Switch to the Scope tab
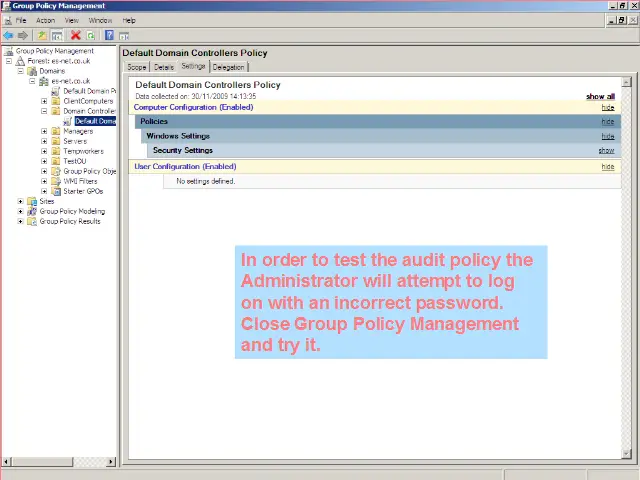Screen dimensions: 640x480 click(137, 67)
